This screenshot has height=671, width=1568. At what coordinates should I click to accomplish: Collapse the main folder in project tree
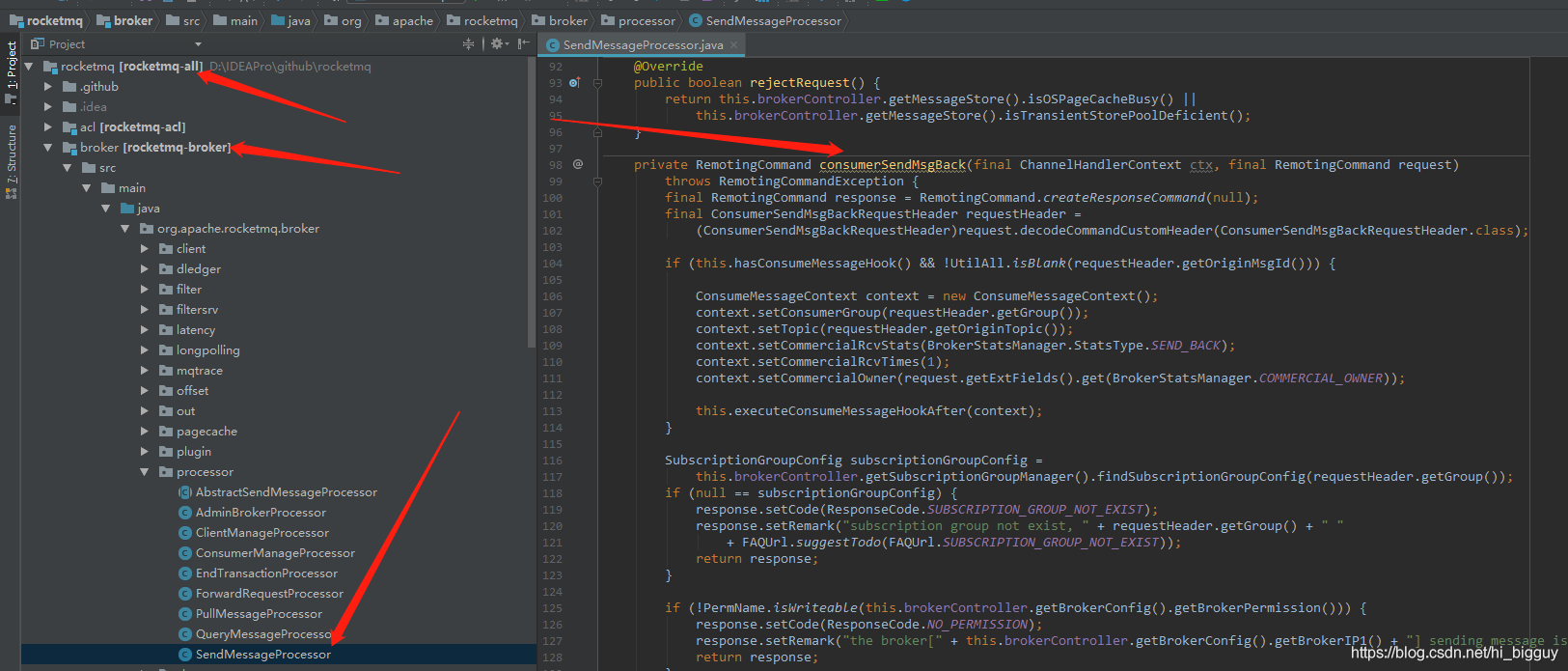point(87,188)
